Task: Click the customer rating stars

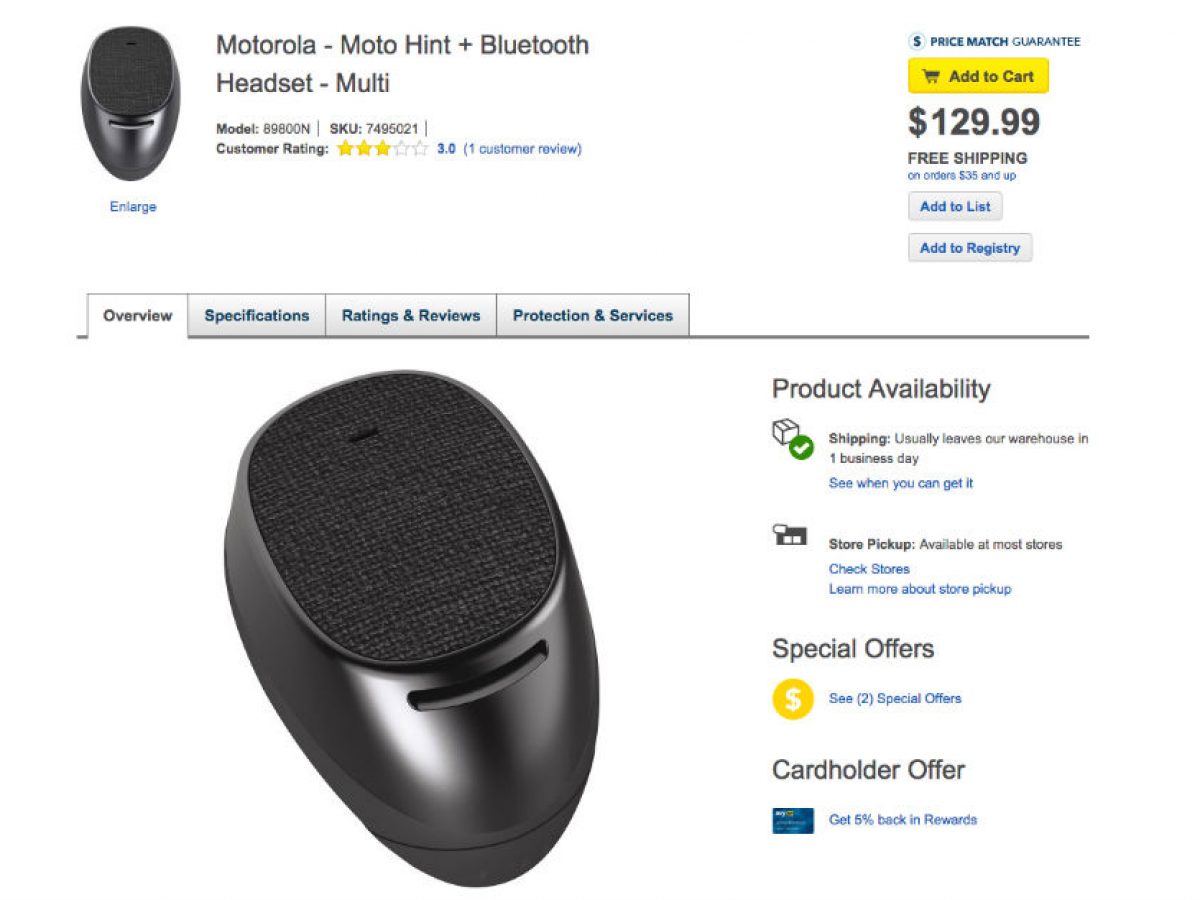Action: [382, 149]
